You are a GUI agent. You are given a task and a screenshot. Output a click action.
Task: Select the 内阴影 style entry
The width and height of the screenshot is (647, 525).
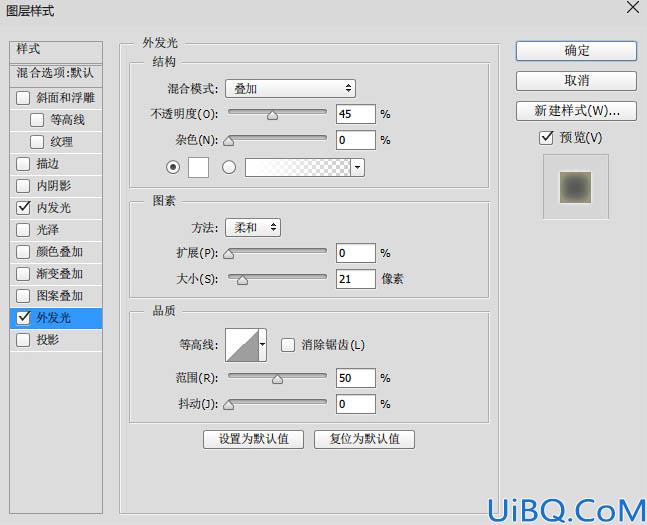(x=56, y=186)
